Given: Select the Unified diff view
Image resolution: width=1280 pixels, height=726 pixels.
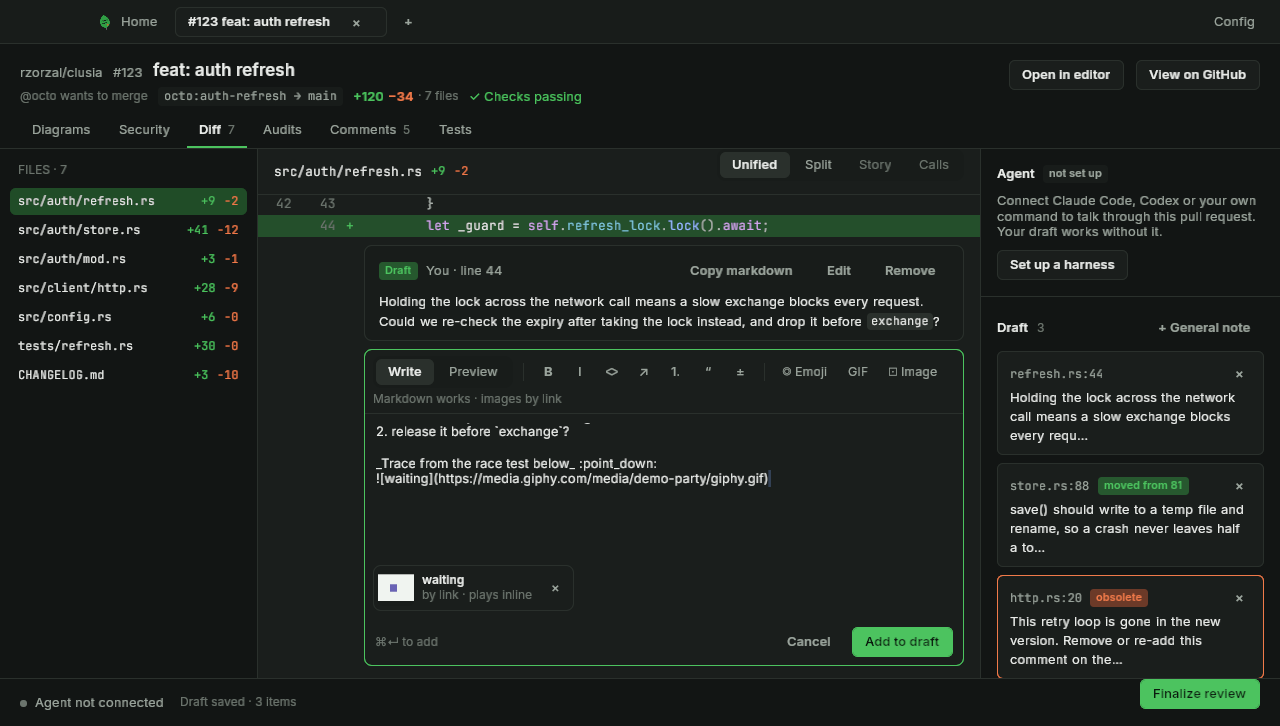Looking at the screenshot, I should click(755, 165).
